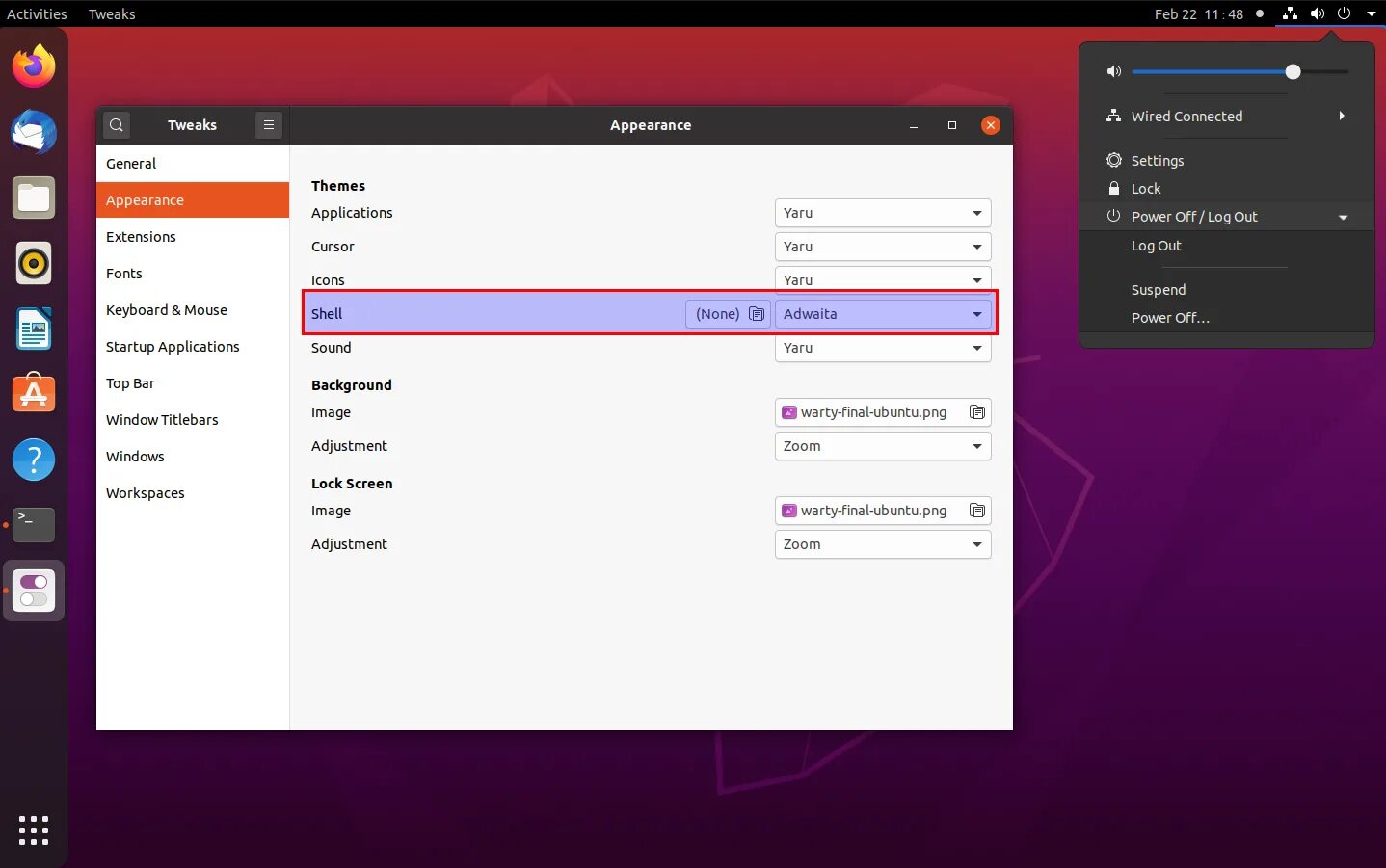Open Ubuntu Software from the dock
Viewport: 1386px width, 868px height.
click(x=34, y=394)
